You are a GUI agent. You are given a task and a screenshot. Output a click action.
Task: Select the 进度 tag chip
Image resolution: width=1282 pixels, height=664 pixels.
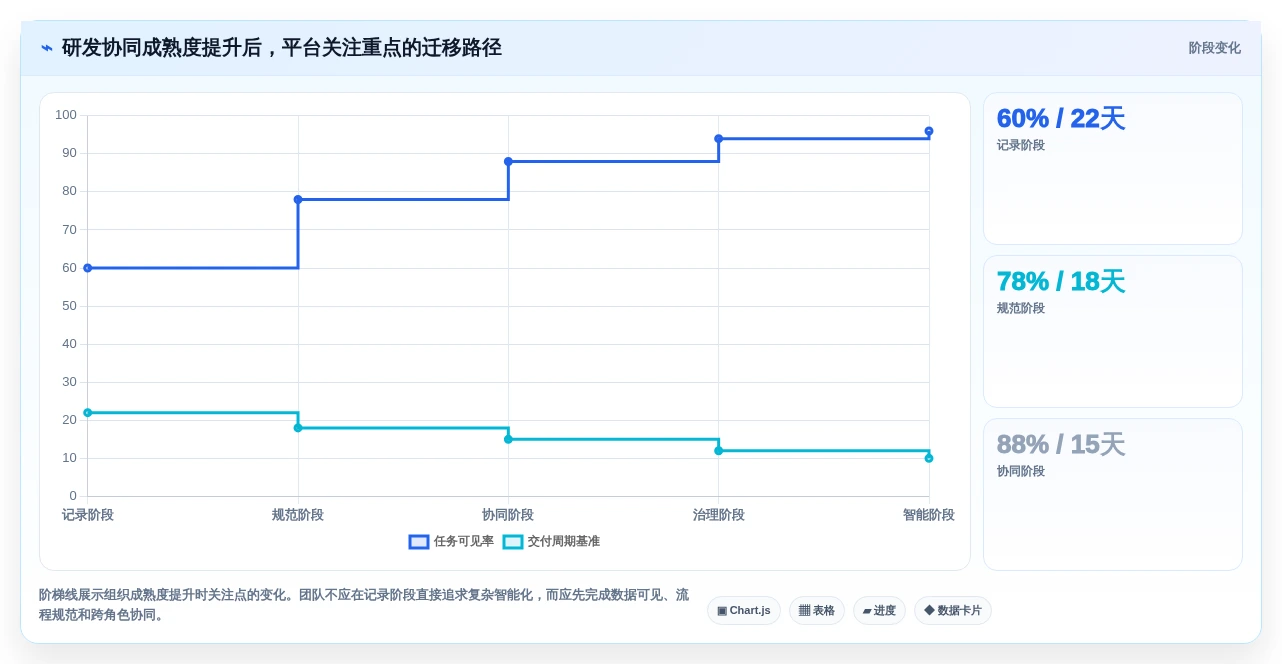[x=879, y=610]
